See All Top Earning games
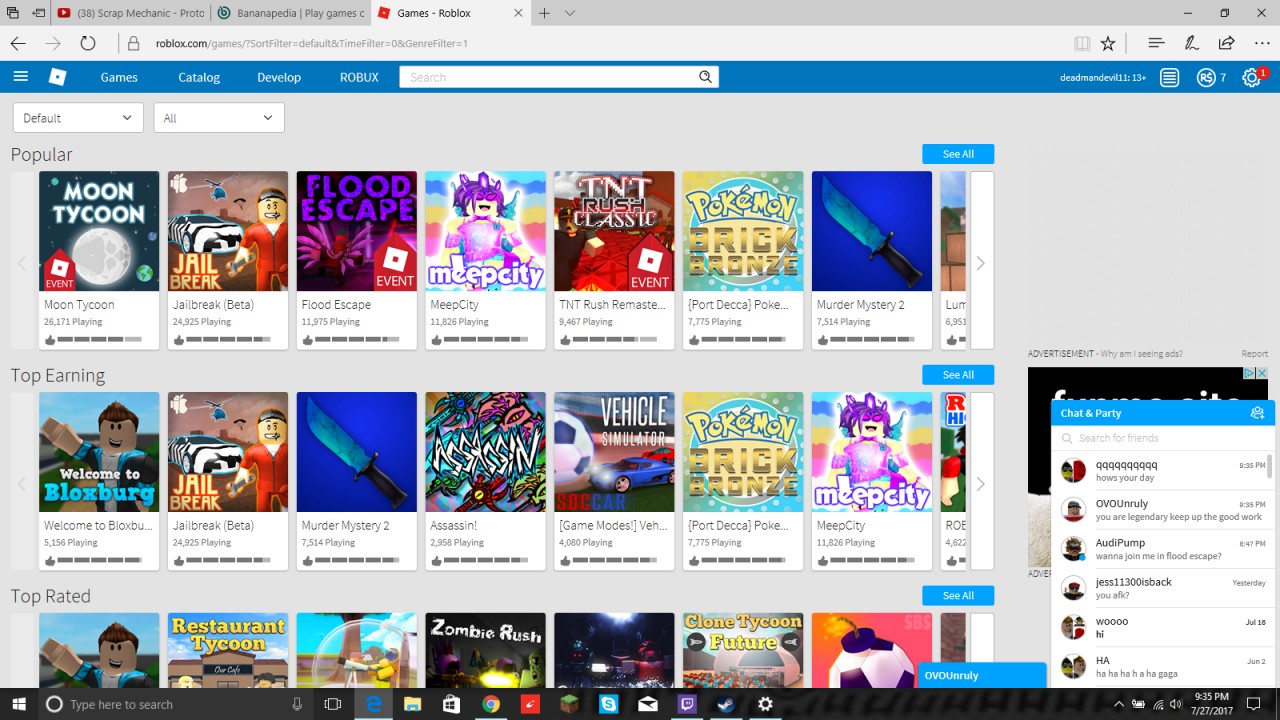Viewport: 1280px width, 720px height. click(958, 375)
